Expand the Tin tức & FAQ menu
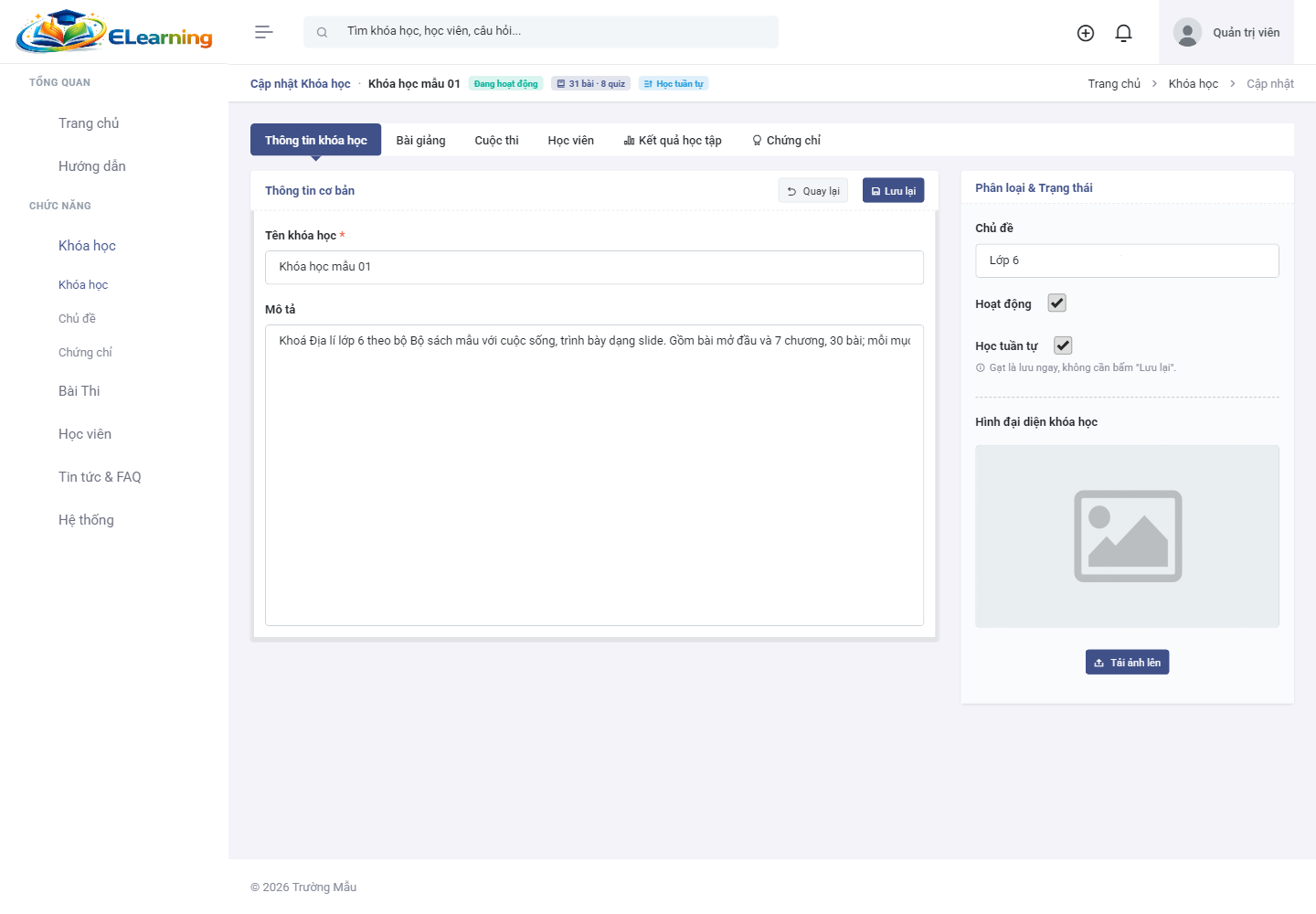1316x914 pixels. click(x=100, y=477)
